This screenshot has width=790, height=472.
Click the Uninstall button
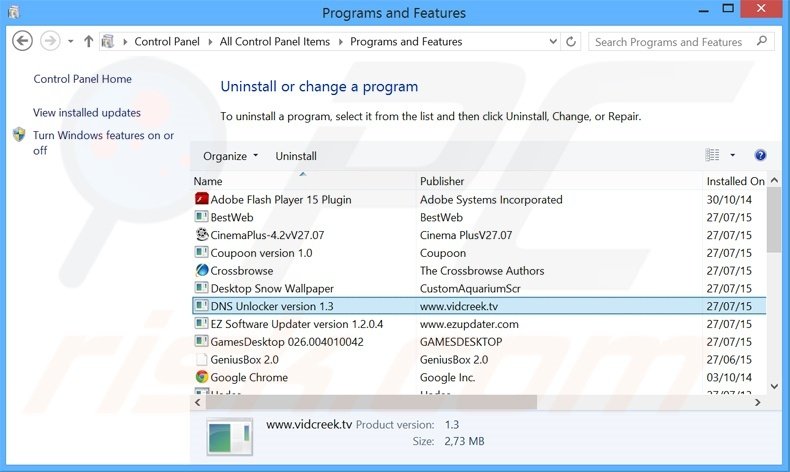[x=296, y=156]
